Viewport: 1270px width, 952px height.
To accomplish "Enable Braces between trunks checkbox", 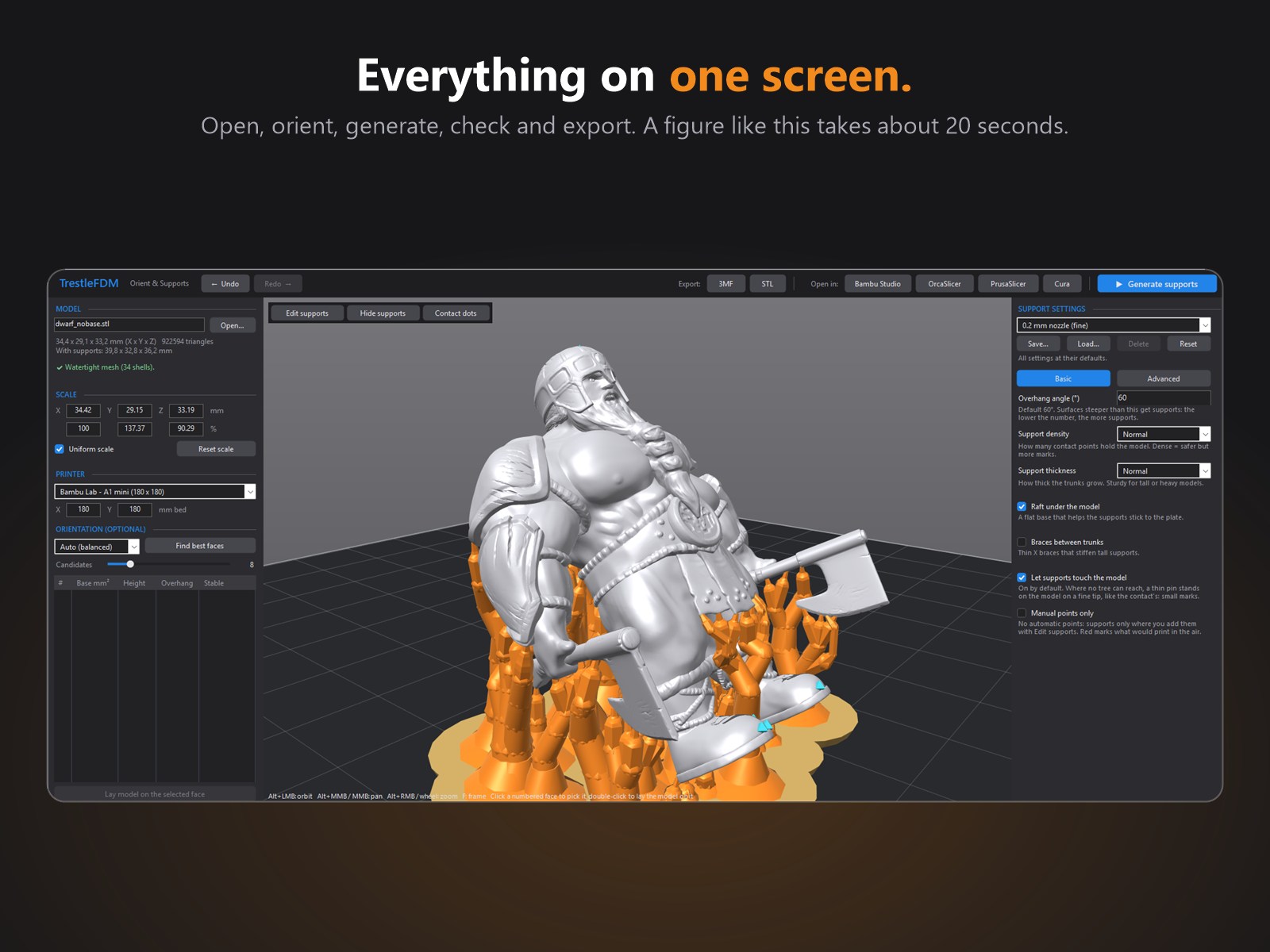I will pyautogui.click(x=1022, y=542).
